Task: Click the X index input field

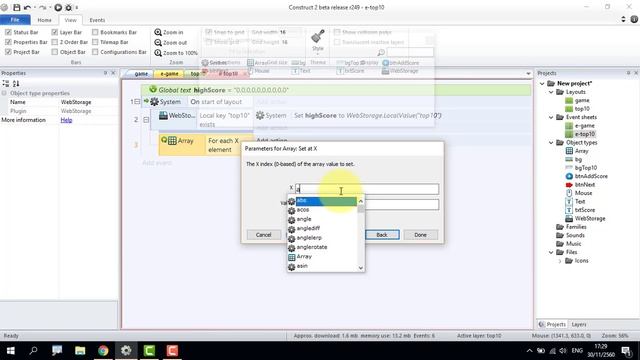Action: [367, 189]
